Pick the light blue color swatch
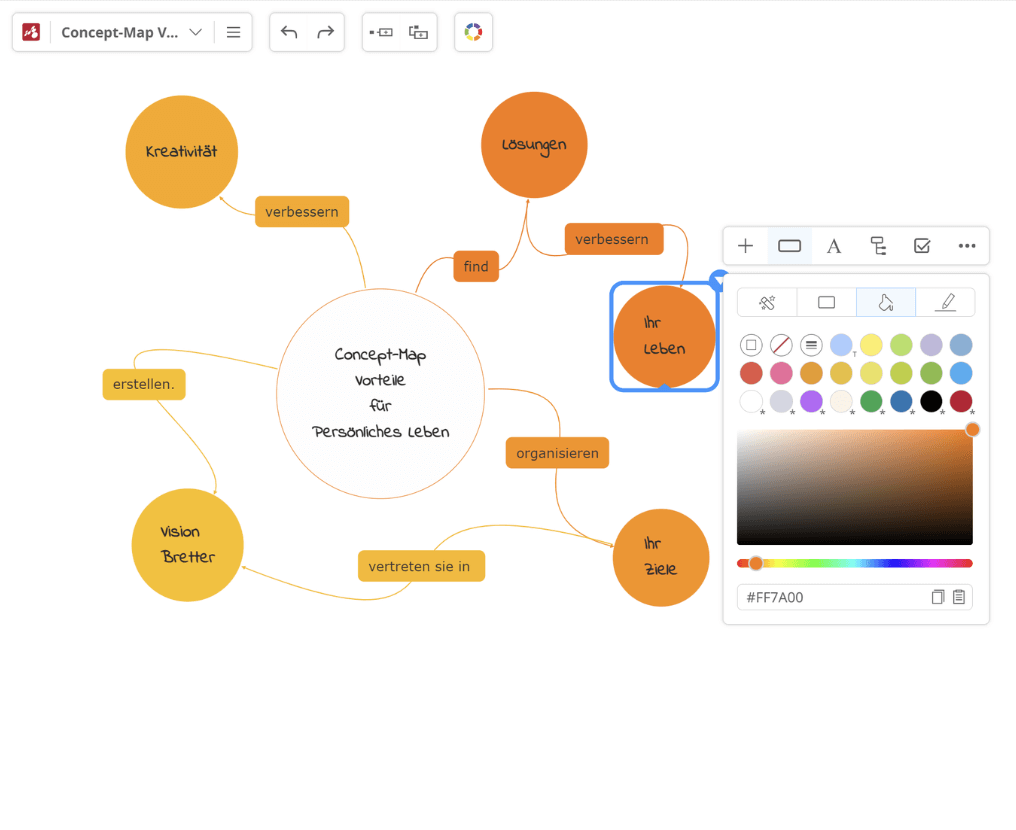The image size is (1016, 830). (841, 345)
